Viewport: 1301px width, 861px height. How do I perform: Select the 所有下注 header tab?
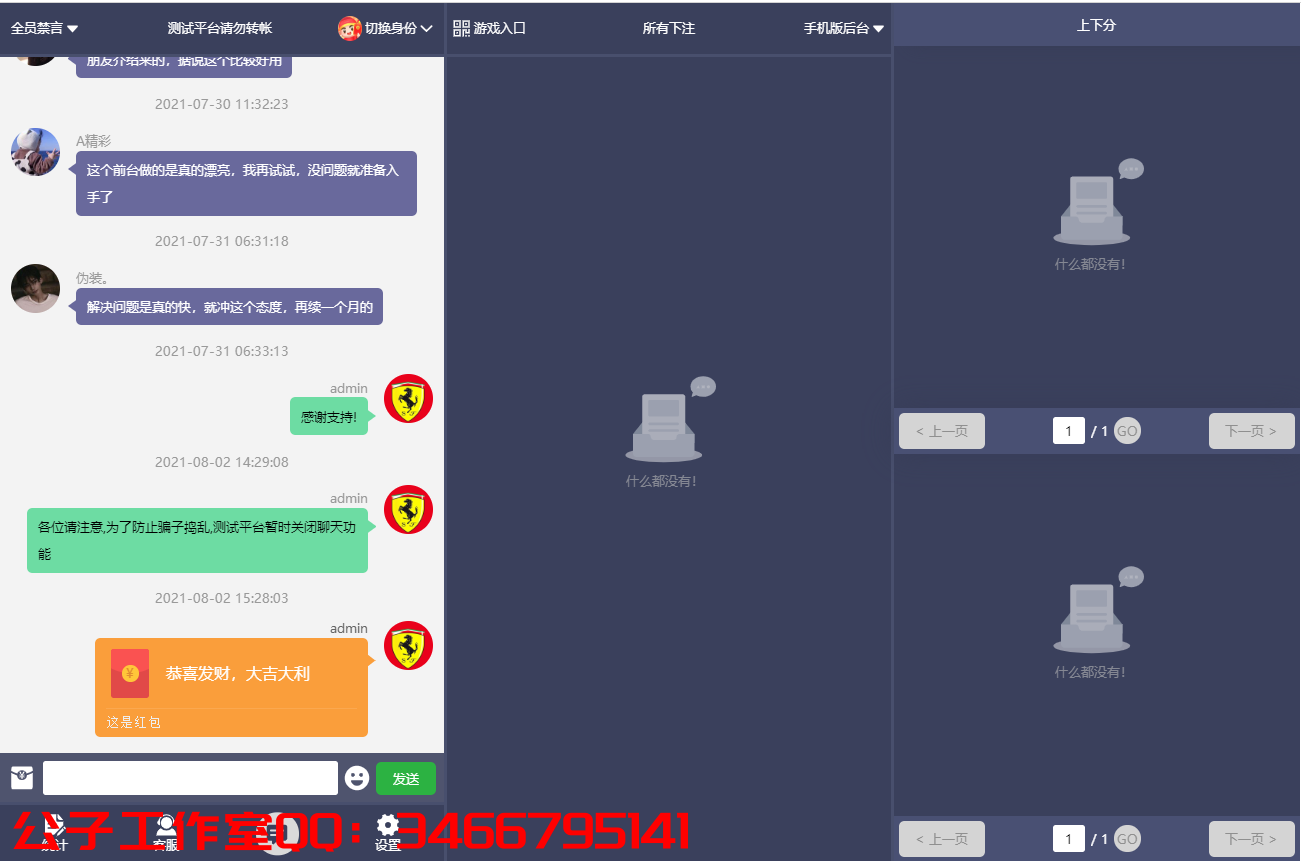pos(668,29)
